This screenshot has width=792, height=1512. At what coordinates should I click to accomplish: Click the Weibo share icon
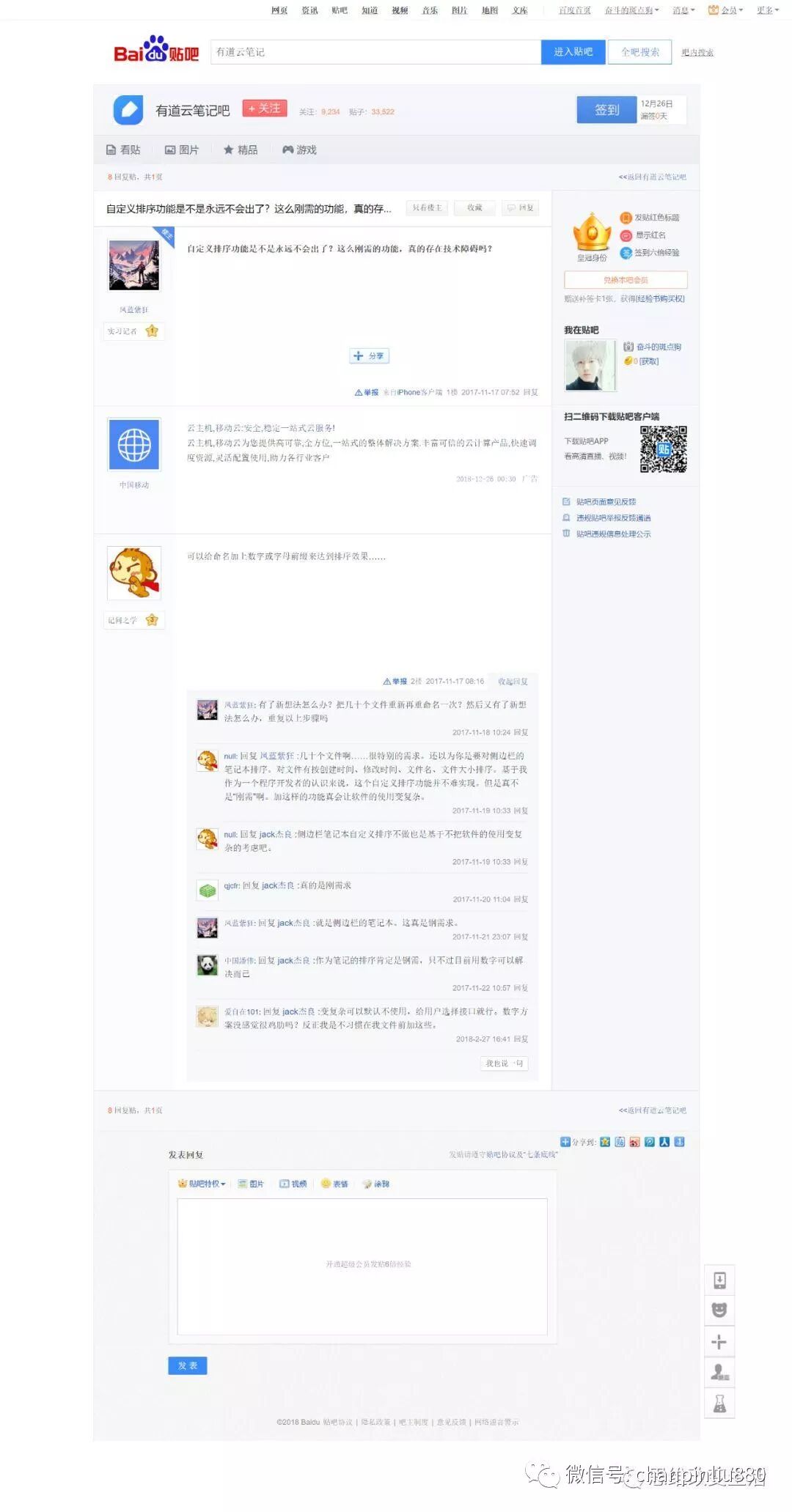click(634, 1141)
